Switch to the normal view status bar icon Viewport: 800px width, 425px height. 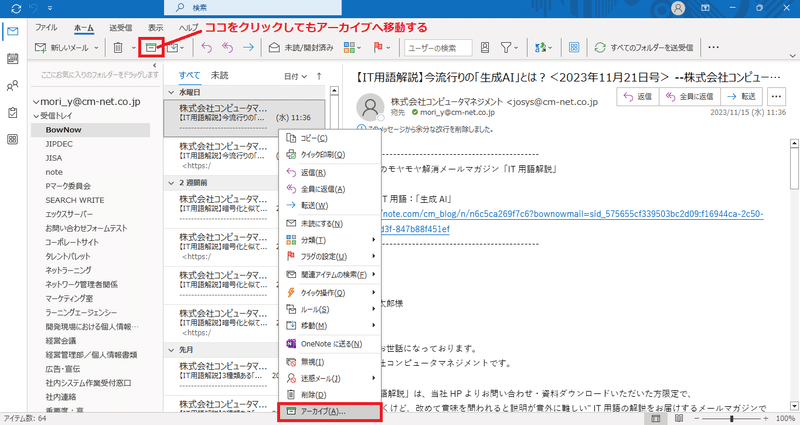click(x=656, y=418)
